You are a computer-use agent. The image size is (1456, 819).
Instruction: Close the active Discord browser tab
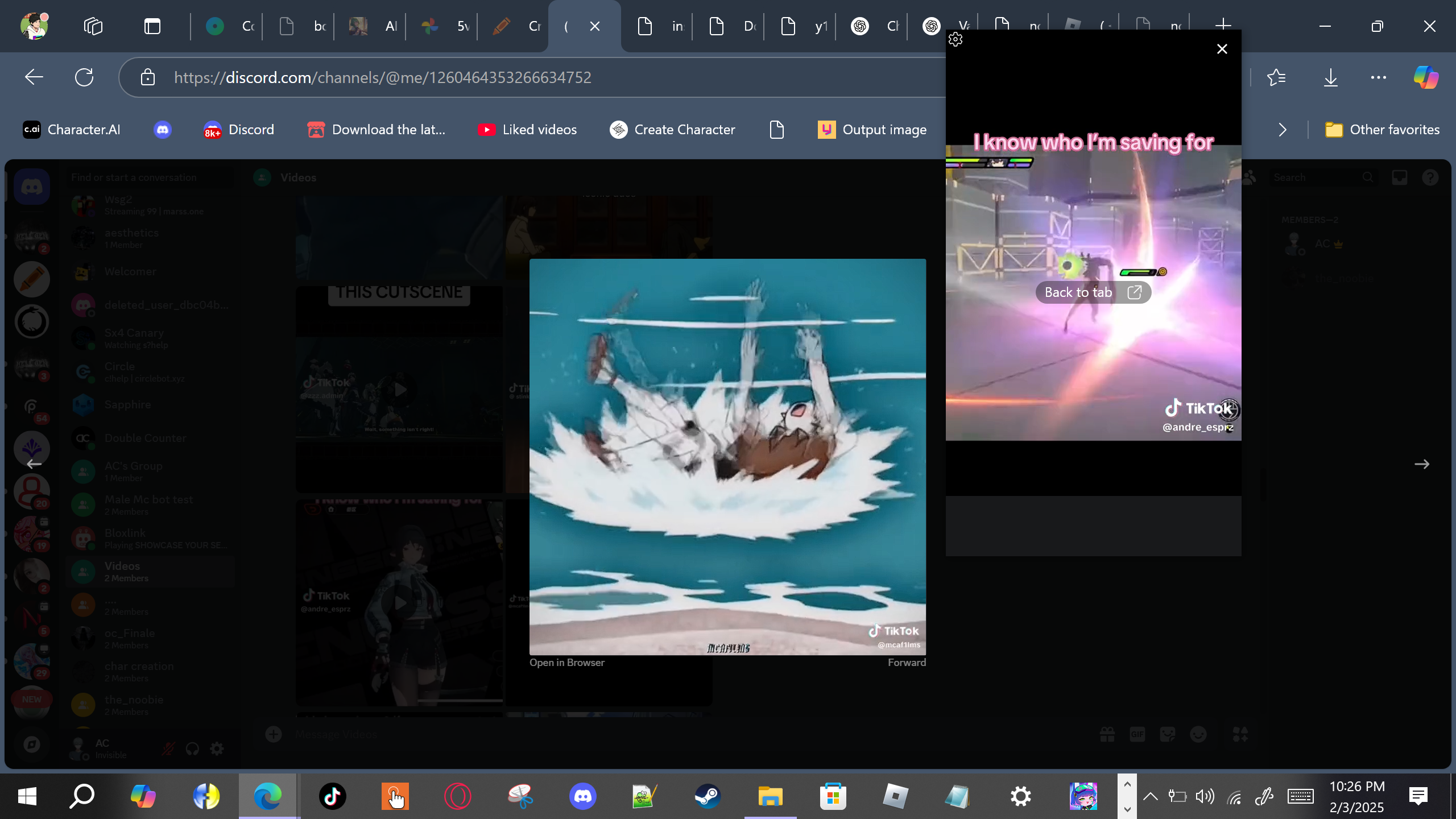click(x=595, y=26)
